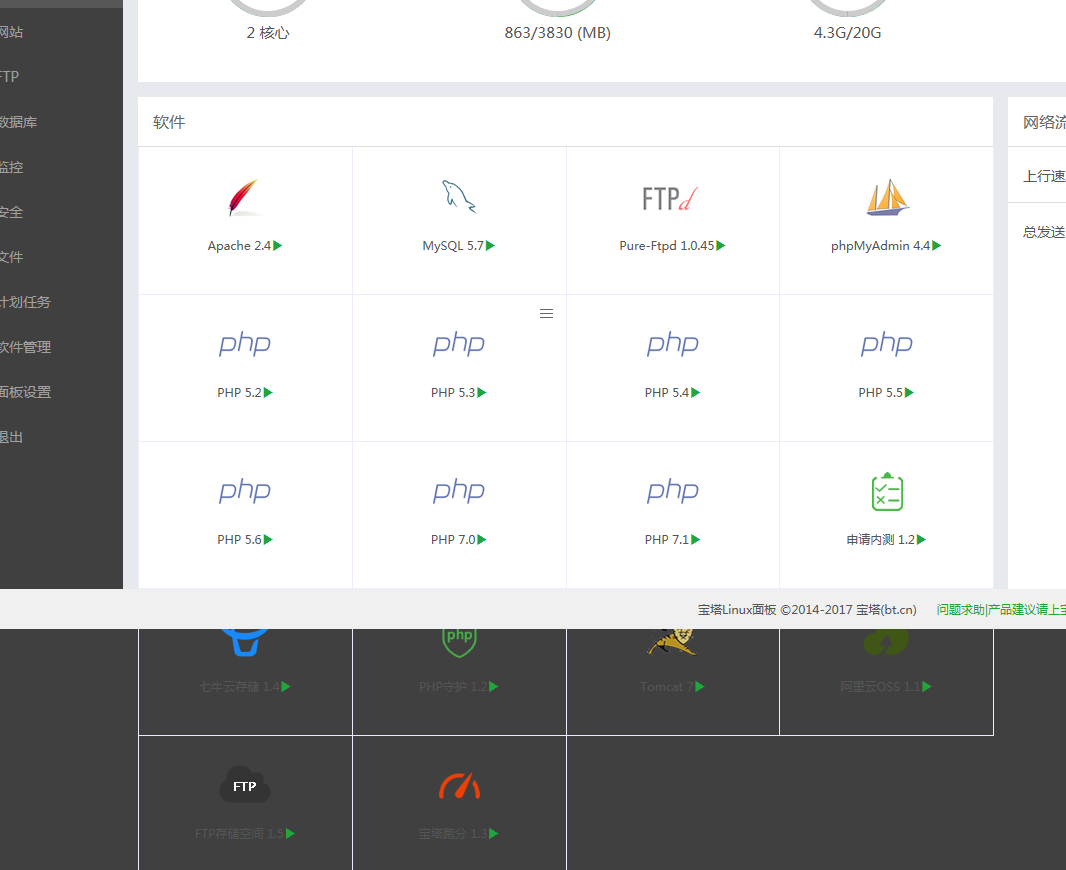The image size is (1066, 870).
Task: Click the php logo above PHP 7.1
Action: (x=673, y=491)
